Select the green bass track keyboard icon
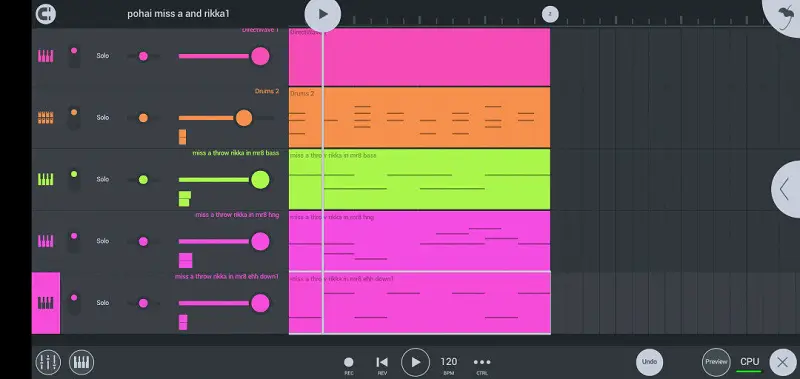Image resolution: width=800 pixels, height=379 pixels. click(45, 179)
